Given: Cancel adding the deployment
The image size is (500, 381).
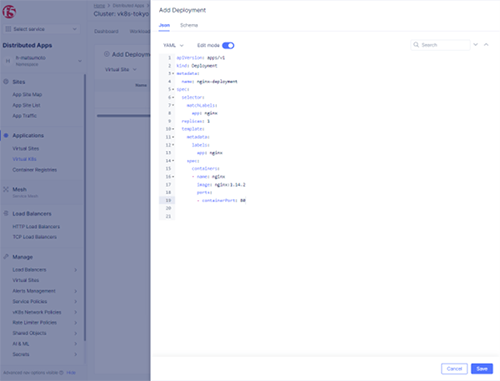Looking at the screenshot, I should (454, 369).
